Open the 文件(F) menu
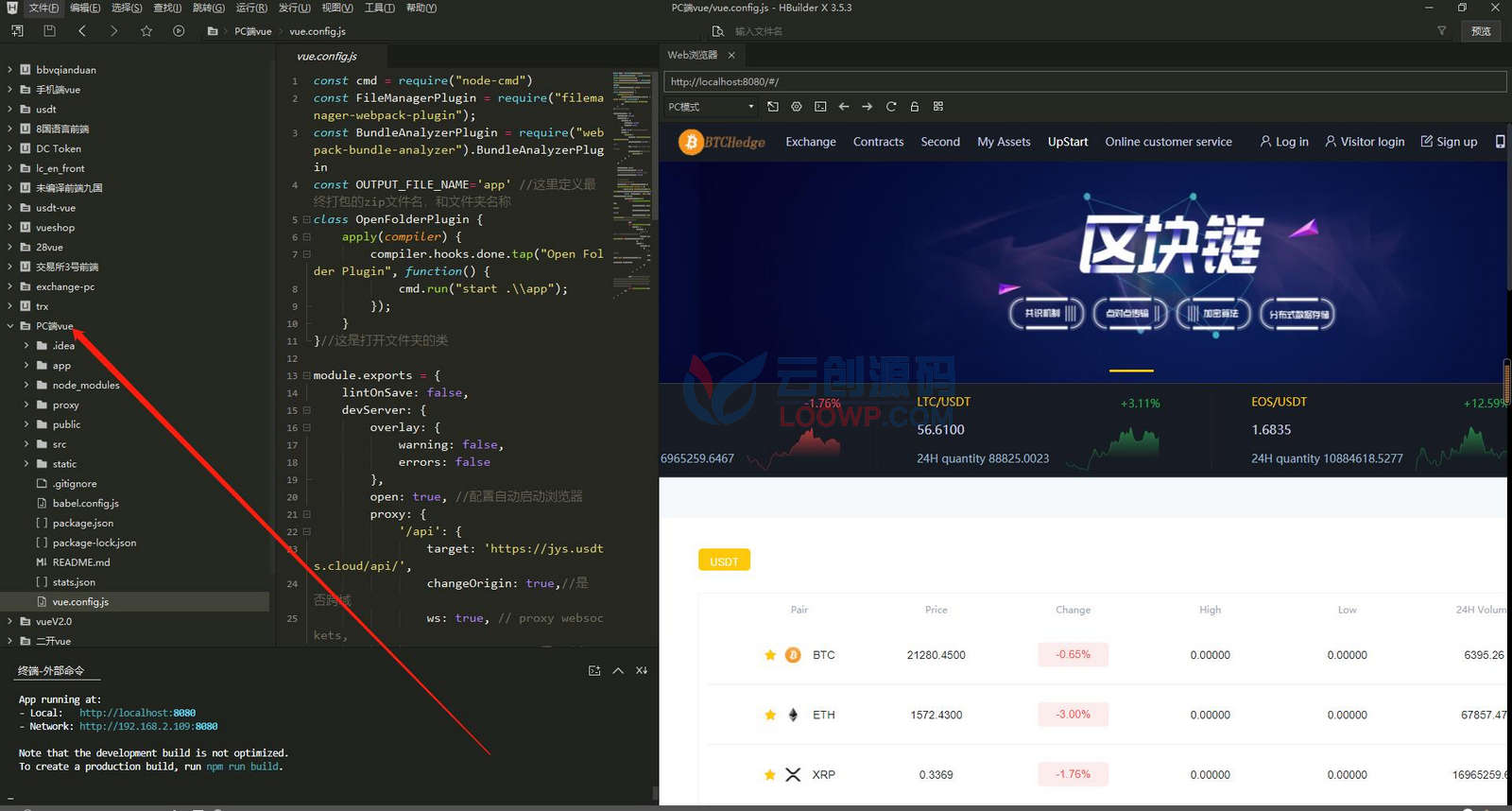Screen dimensions: 1512x811 point(43,8)
